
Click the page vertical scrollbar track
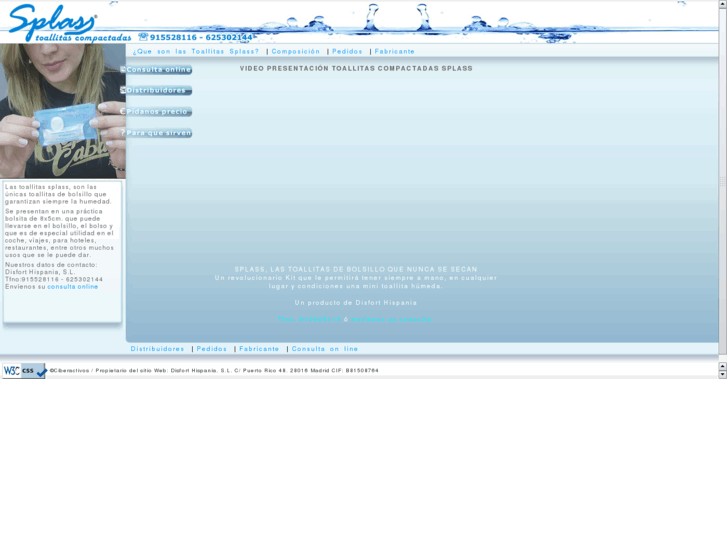722,181
